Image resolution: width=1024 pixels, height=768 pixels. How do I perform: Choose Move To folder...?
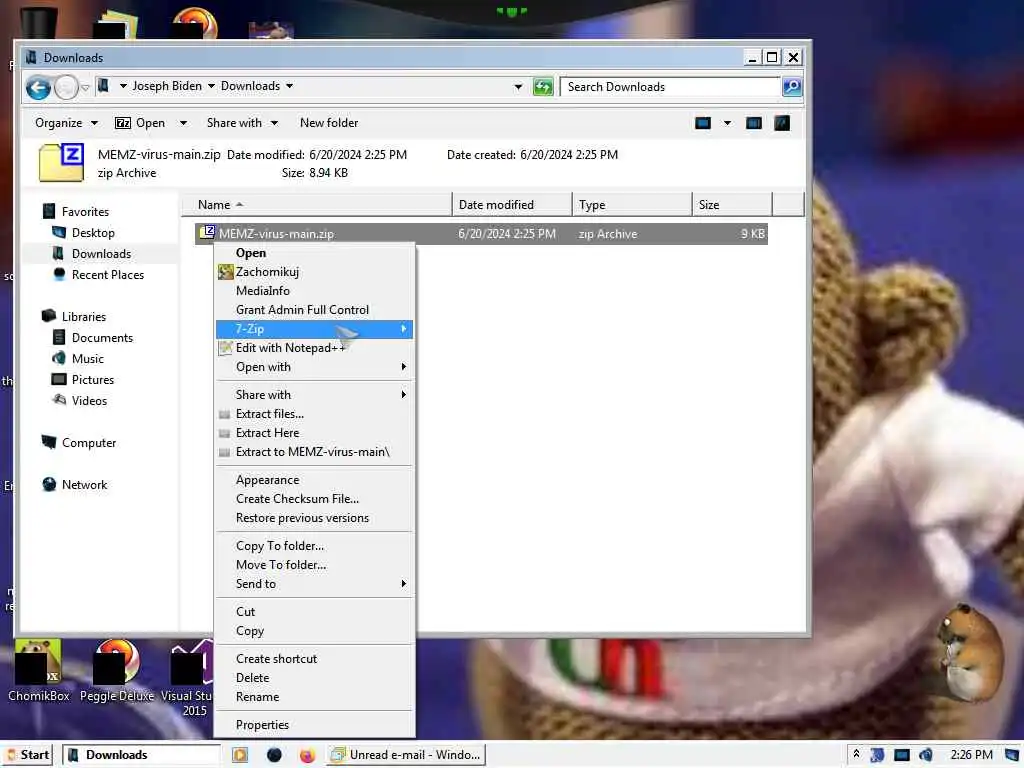click(314, 565)
